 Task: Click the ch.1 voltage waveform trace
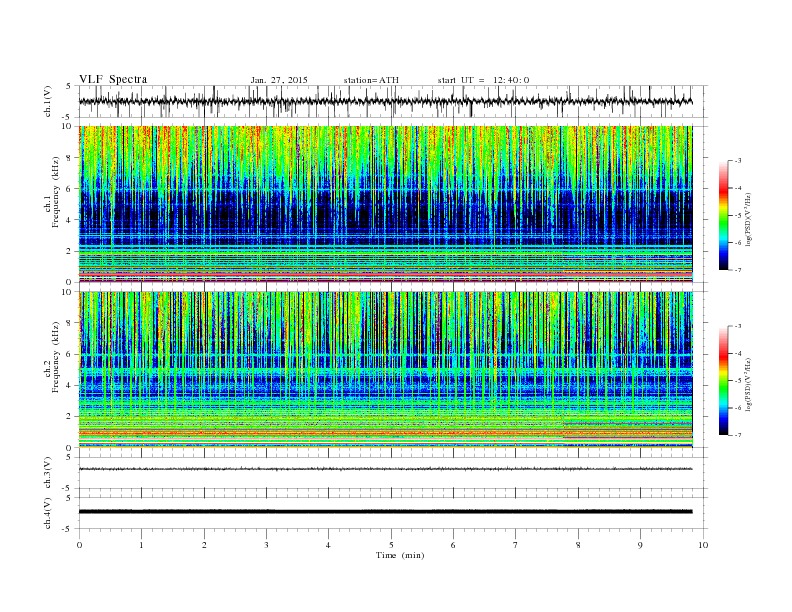point(386,101)
